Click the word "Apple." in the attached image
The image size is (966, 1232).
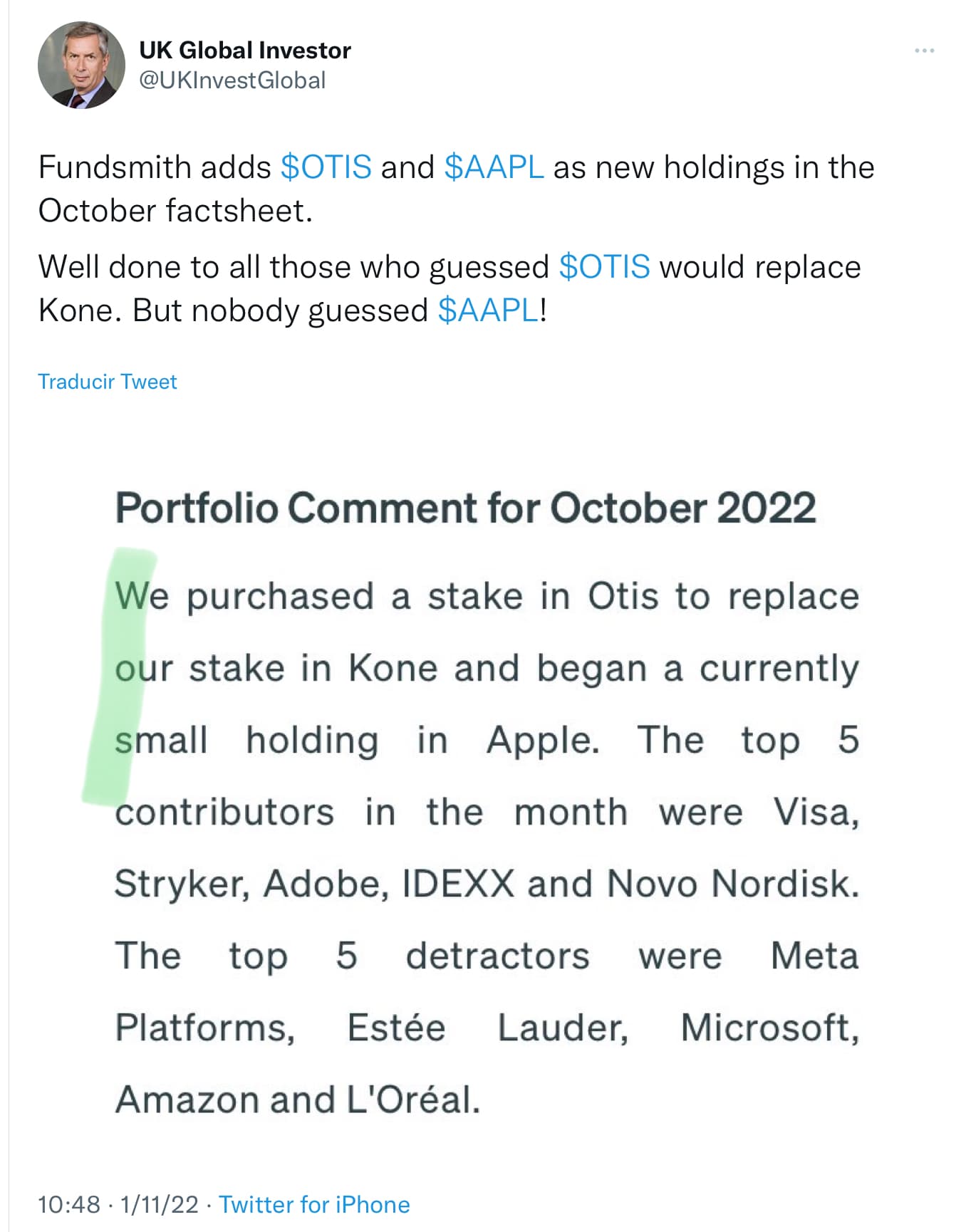(x=543, y=741)
